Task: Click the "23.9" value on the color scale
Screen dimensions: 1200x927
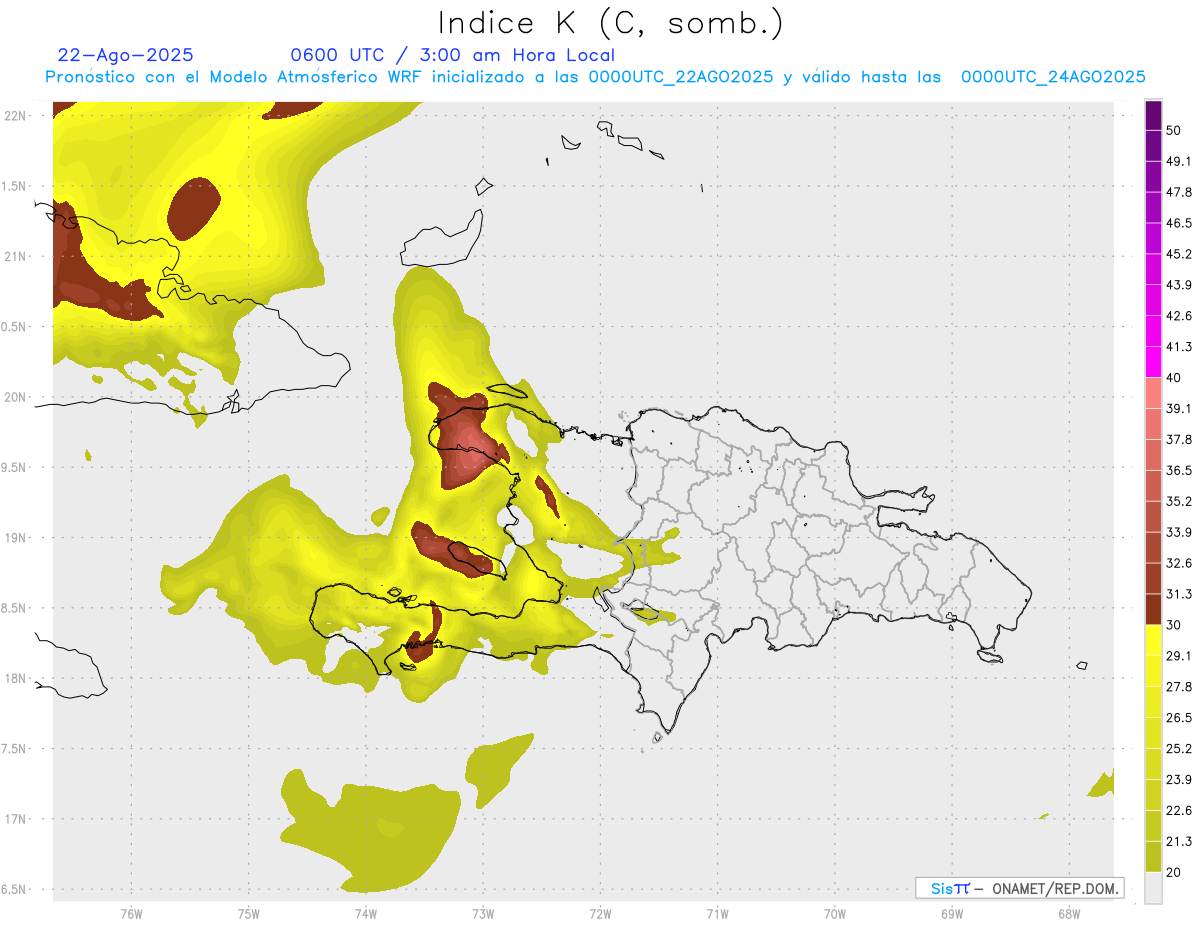Action: [1179, 779]
